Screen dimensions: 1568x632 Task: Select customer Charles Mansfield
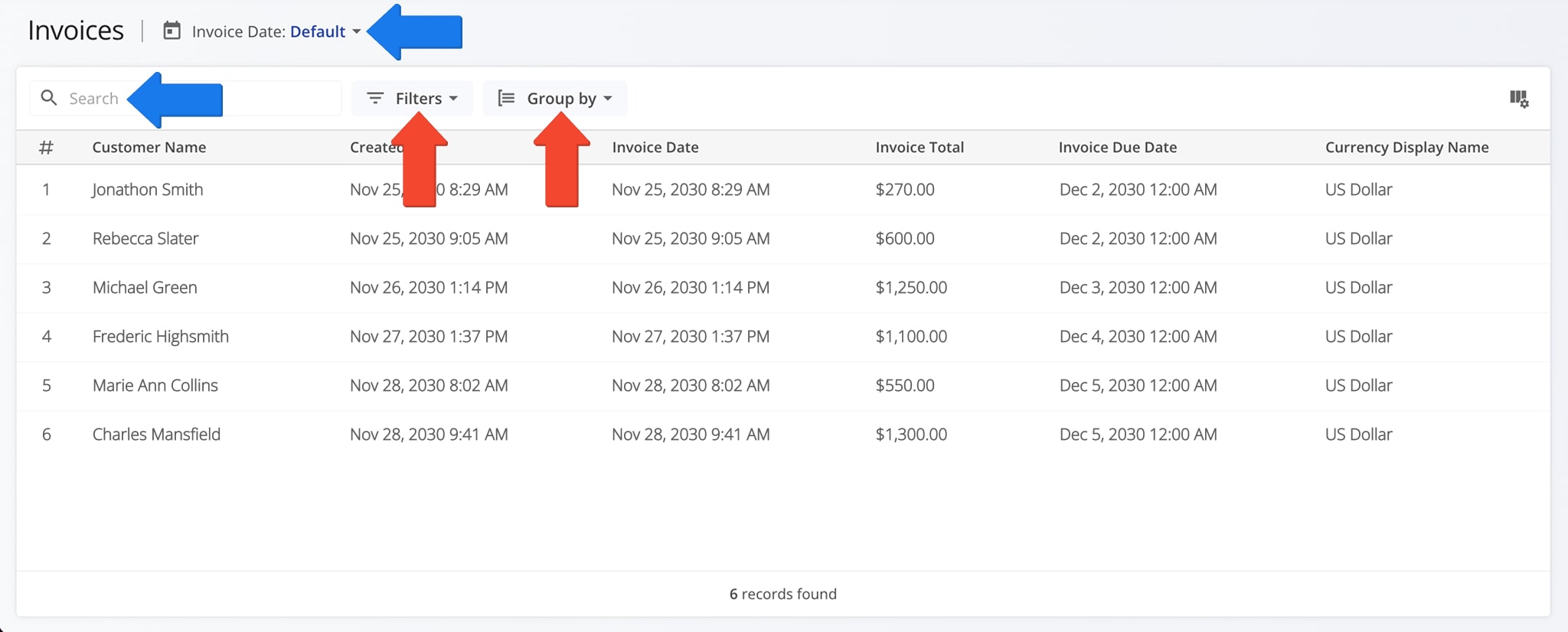tap(156, 434)
